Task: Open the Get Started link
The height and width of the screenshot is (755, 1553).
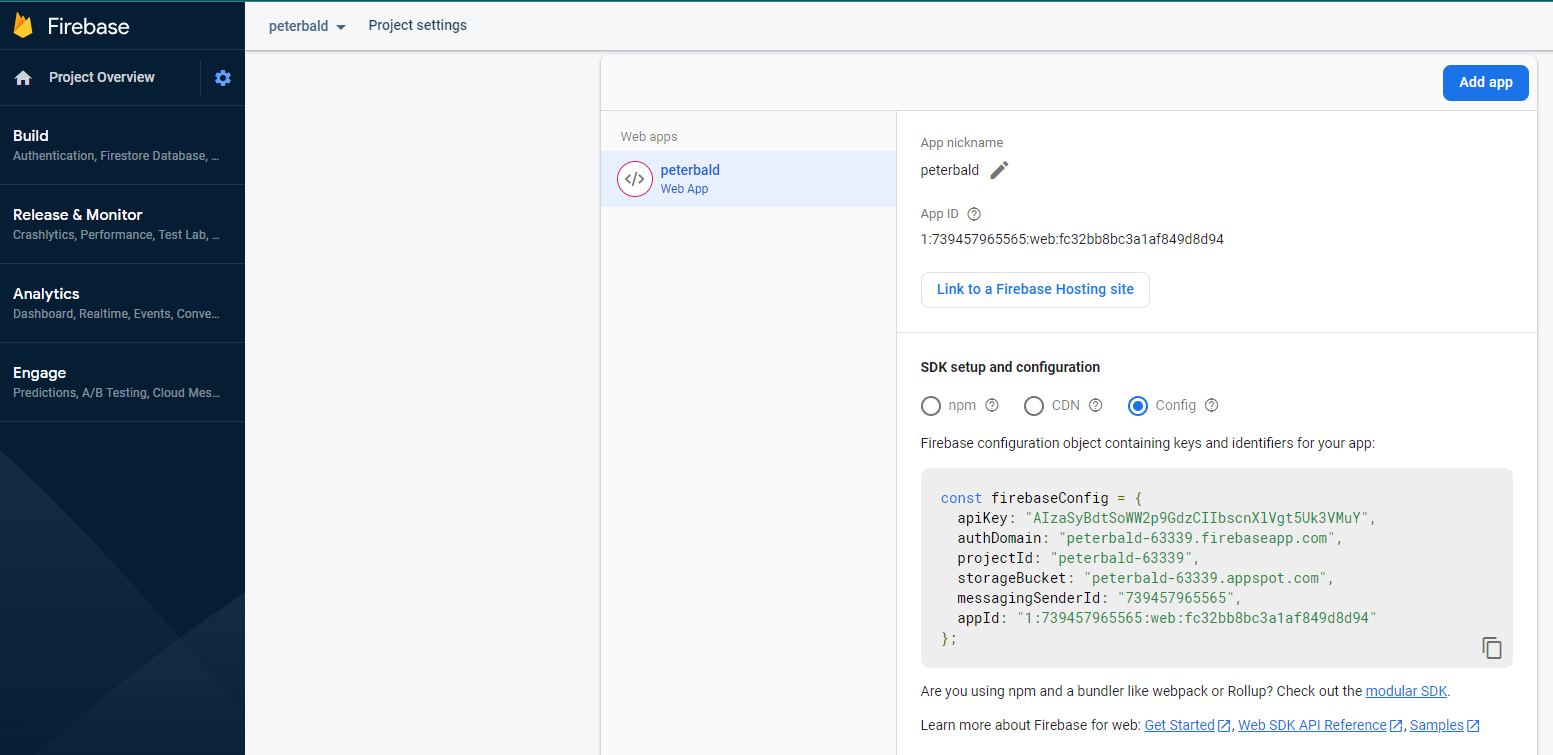Action: point(1179,725)
